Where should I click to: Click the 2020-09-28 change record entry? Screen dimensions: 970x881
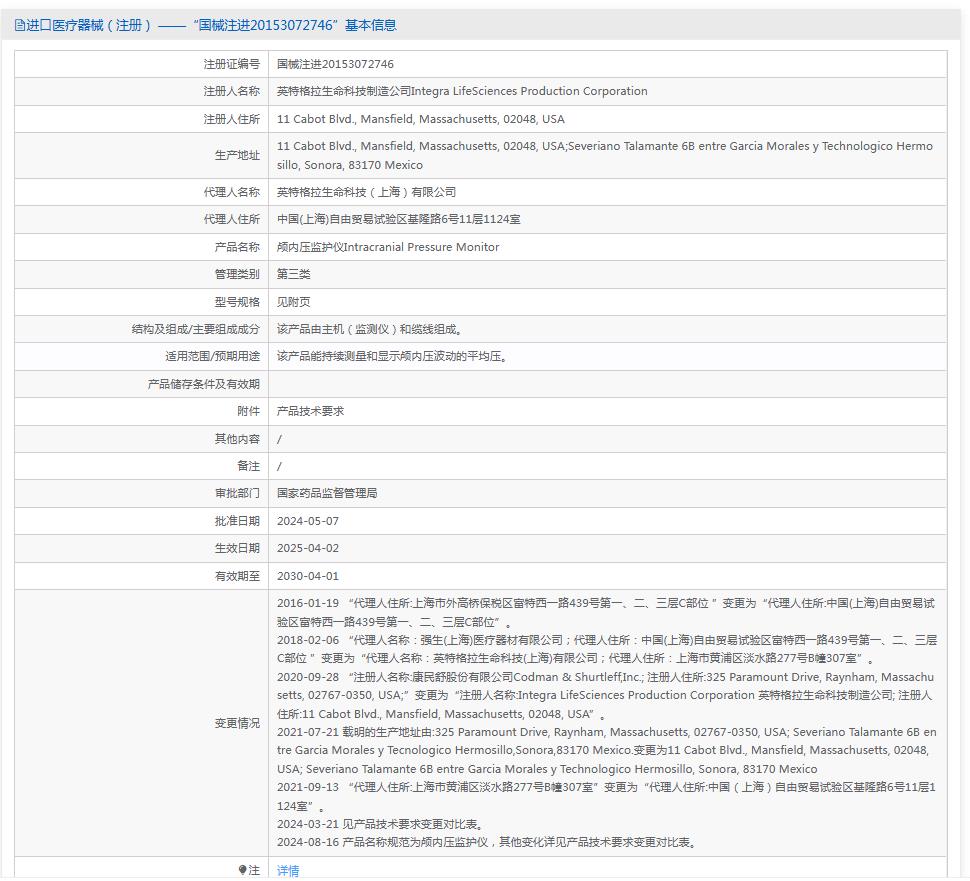click(605, 695)
